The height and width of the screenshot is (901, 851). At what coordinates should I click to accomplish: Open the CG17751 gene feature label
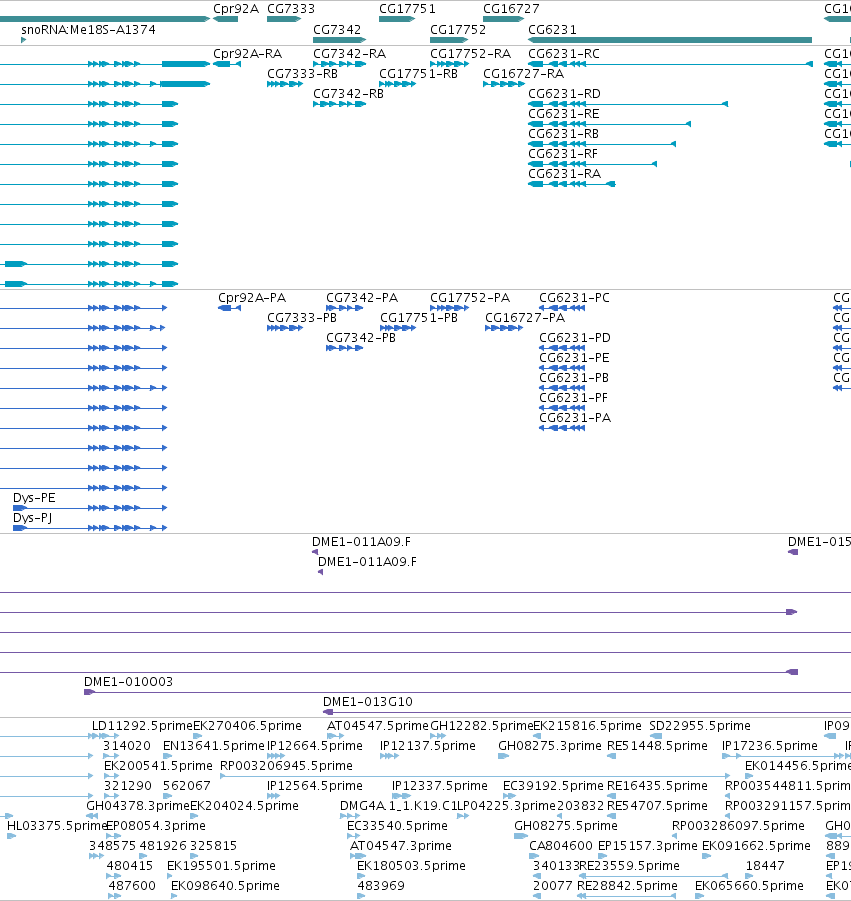407,9
